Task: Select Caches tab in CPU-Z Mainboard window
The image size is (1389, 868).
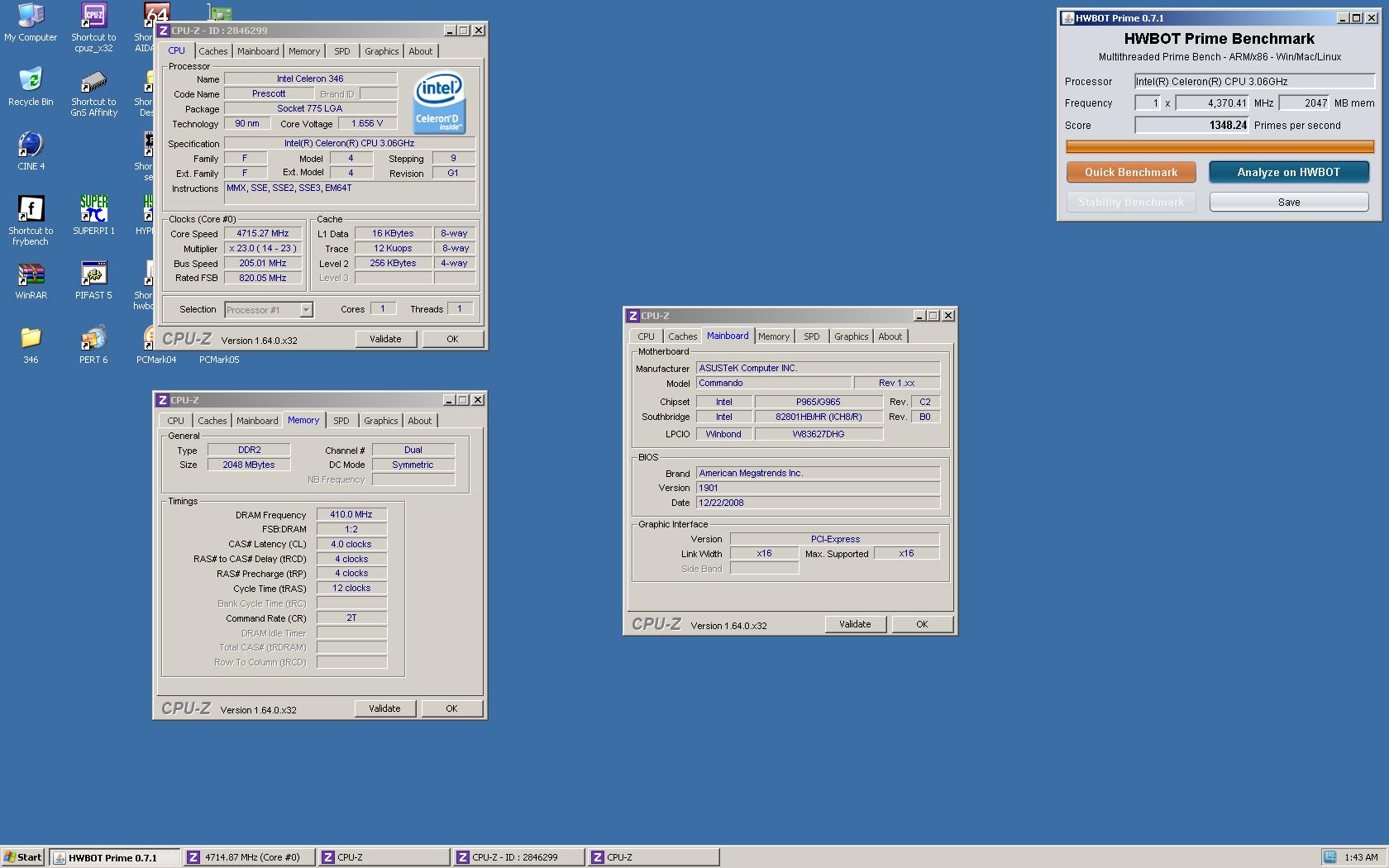Action: (683, 336)
